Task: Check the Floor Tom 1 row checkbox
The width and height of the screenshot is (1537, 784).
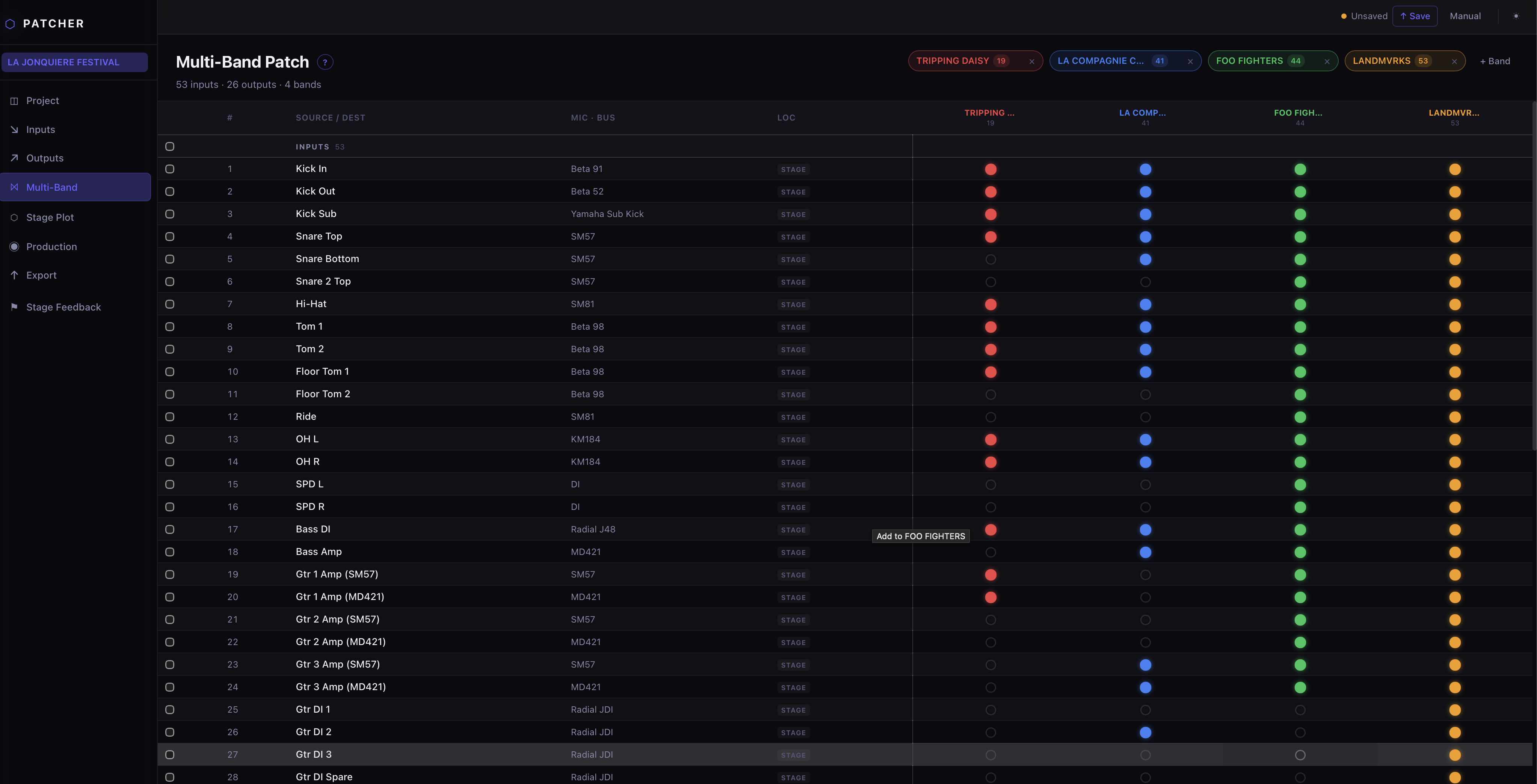Action: tap(169, 372)
